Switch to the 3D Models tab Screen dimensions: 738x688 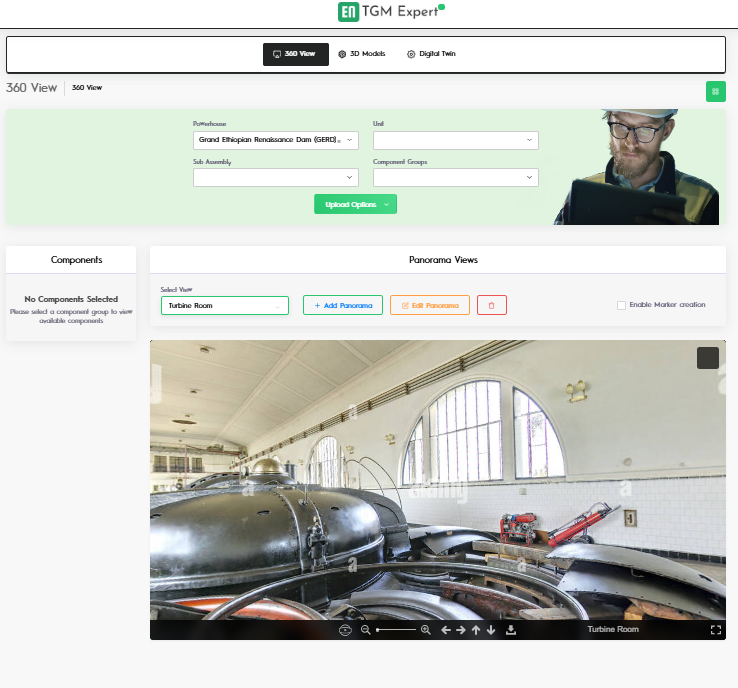coord(361,54)
